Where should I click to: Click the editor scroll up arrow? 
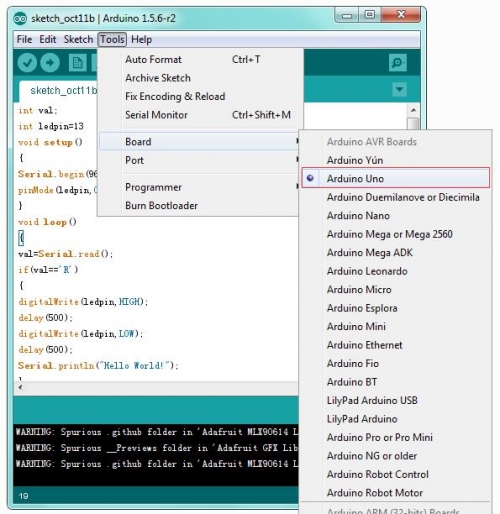point(413,110)
